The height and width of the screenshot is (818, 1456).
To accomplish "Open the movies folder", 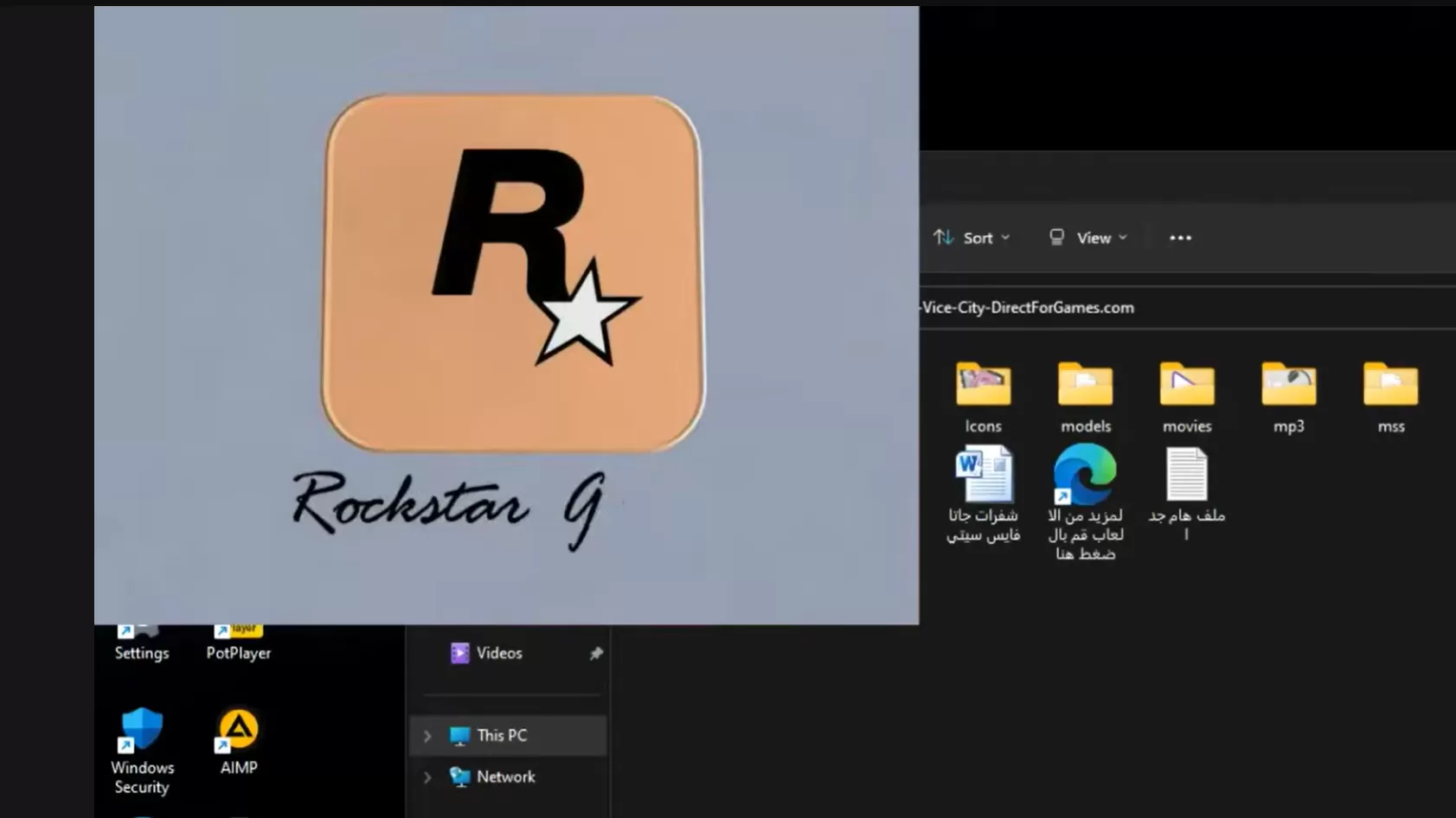I will pos(1187,397).
